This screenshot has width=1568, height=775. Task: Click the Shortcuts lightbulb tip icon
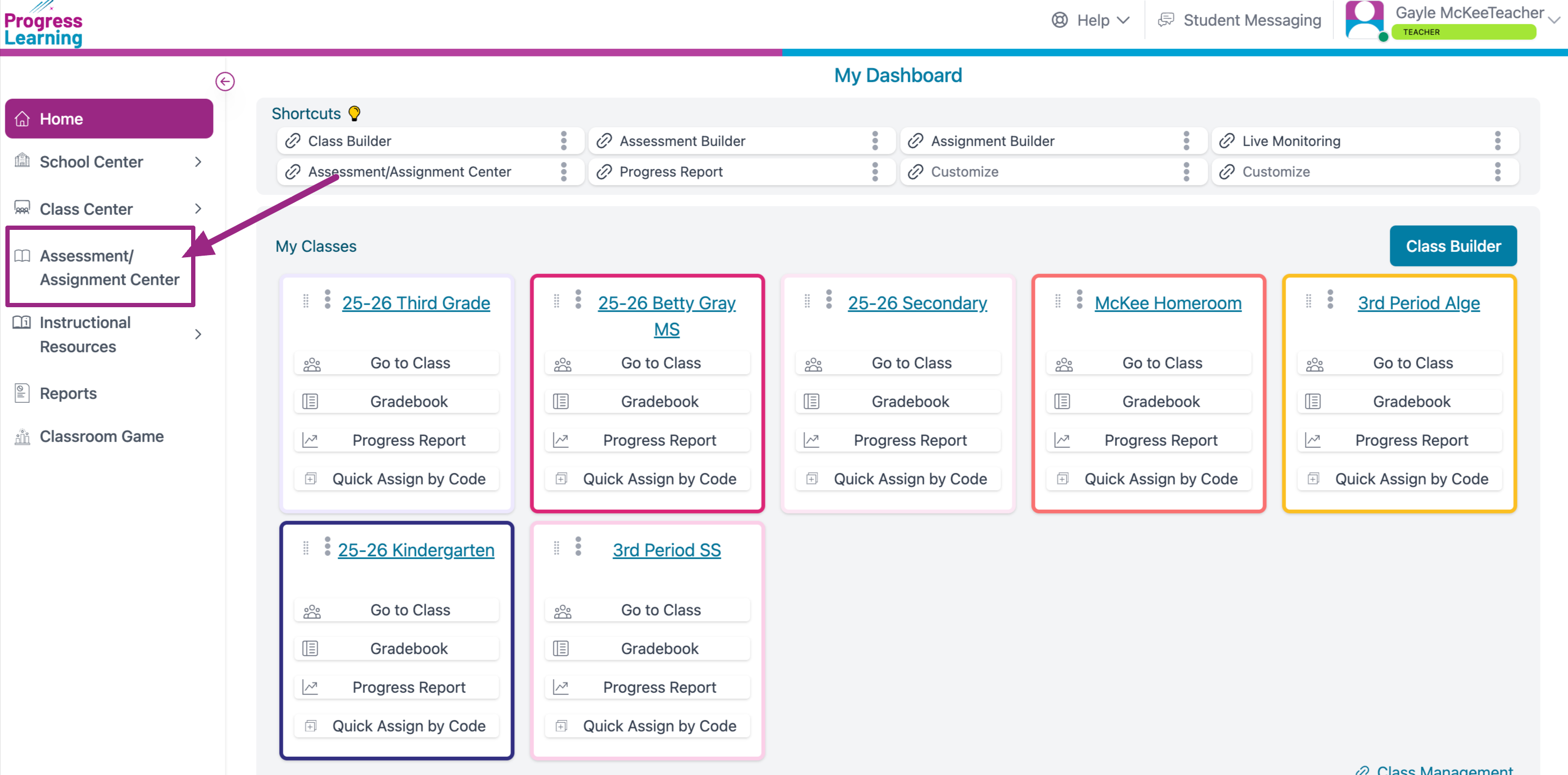(x=354, y=113)
